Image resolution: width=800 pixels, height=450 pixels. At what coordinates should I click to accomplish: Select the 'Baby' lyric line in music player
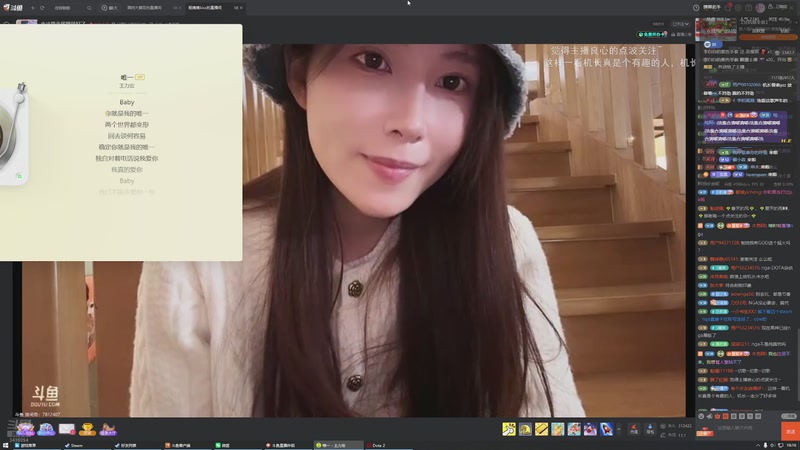point(127,102)
